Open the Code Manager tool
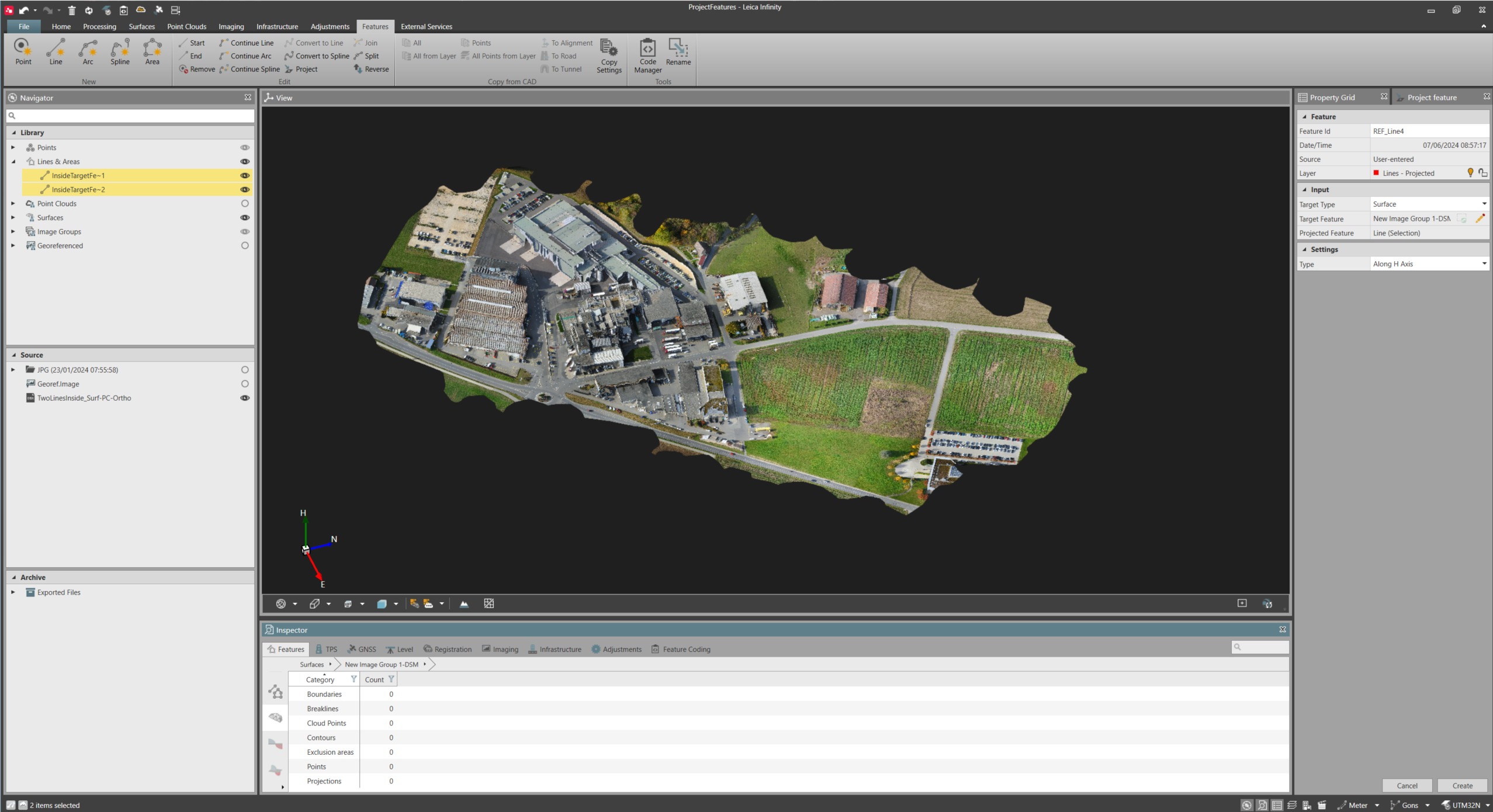Viewport: 1493px width, 812px height. pos(647,56)
